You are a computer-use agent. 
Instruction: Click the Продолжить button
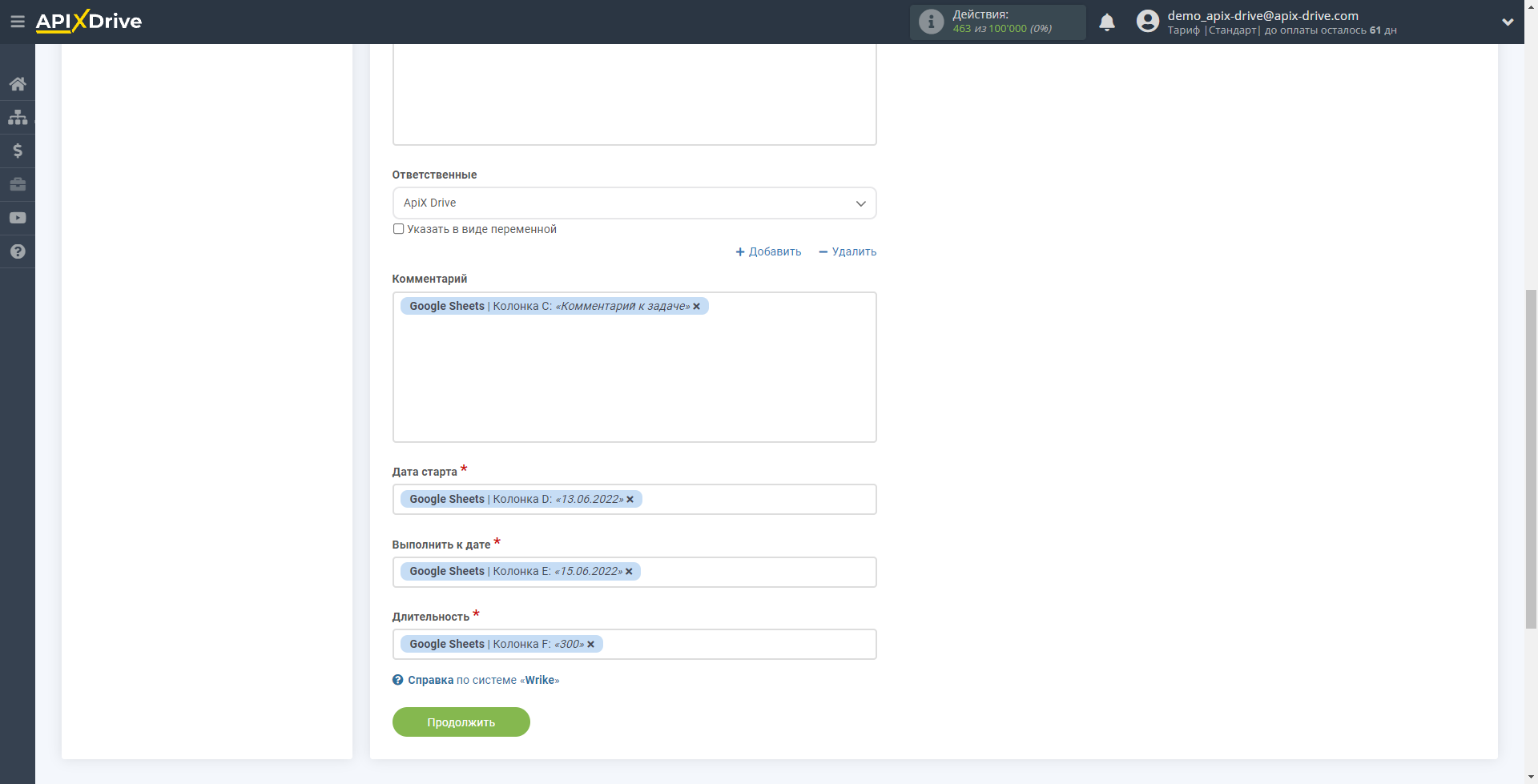coord(461,722)
